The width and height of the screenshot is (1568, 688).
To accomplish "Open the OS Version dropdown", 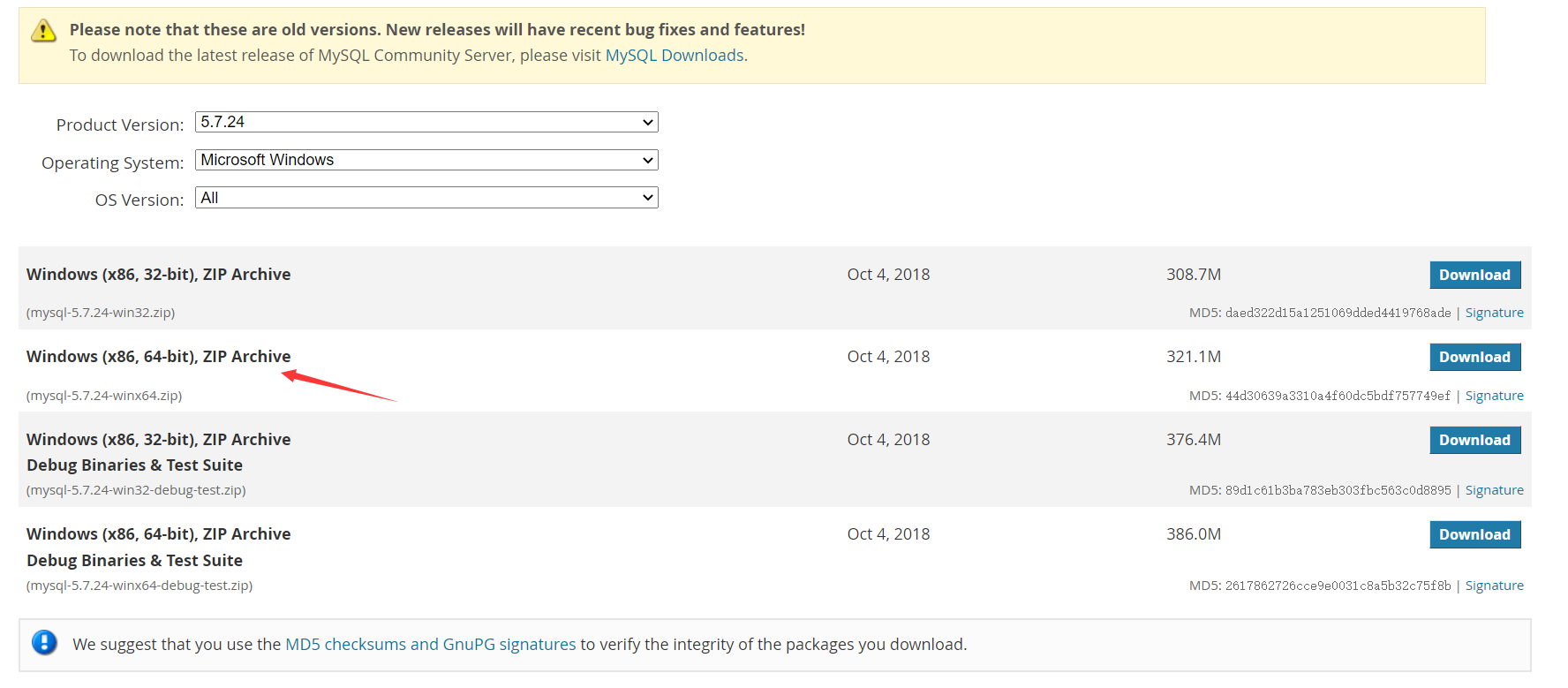I will click(x=426, y=198).
